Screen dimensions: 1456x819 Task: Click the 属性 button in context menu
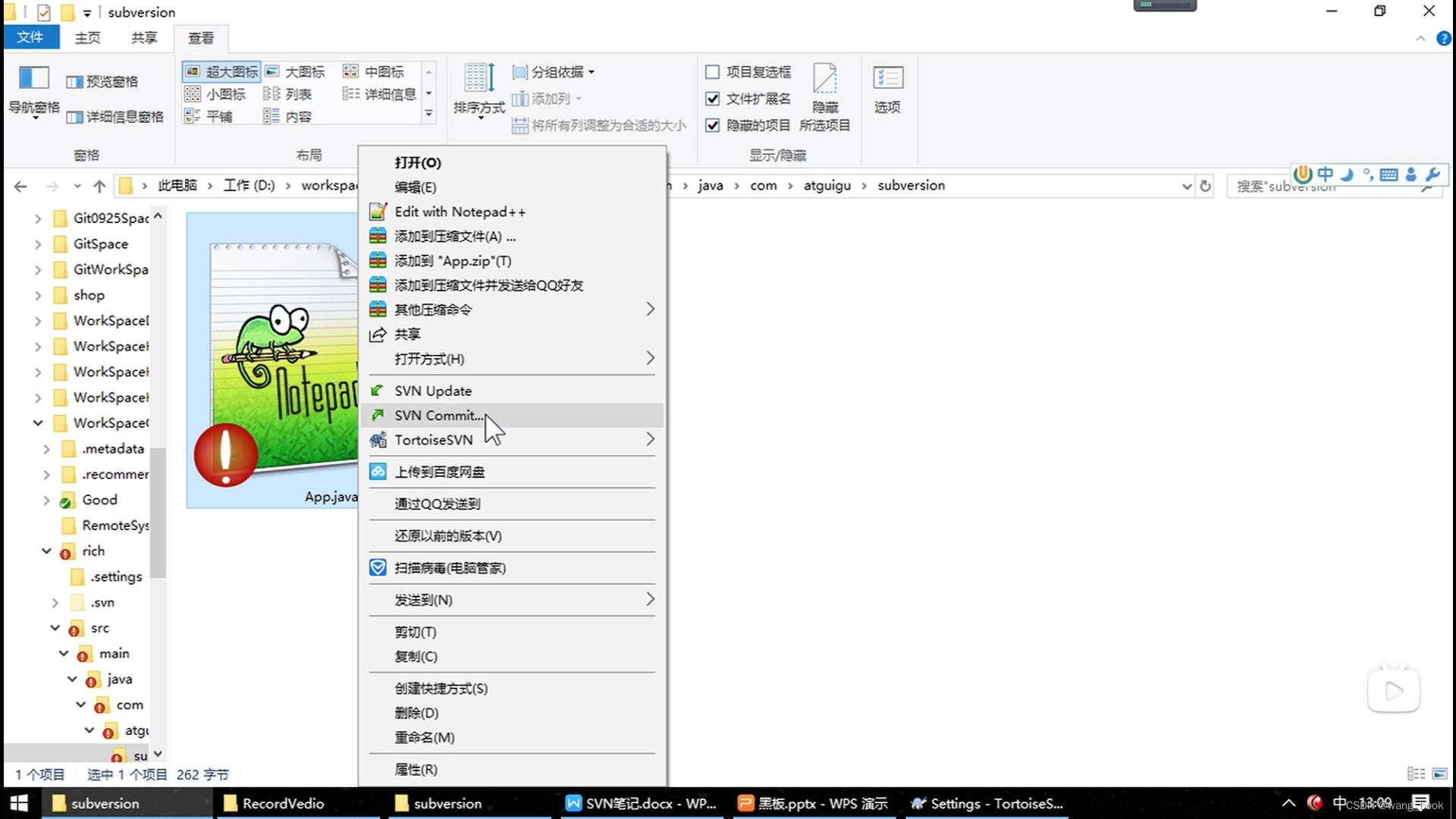415,769
